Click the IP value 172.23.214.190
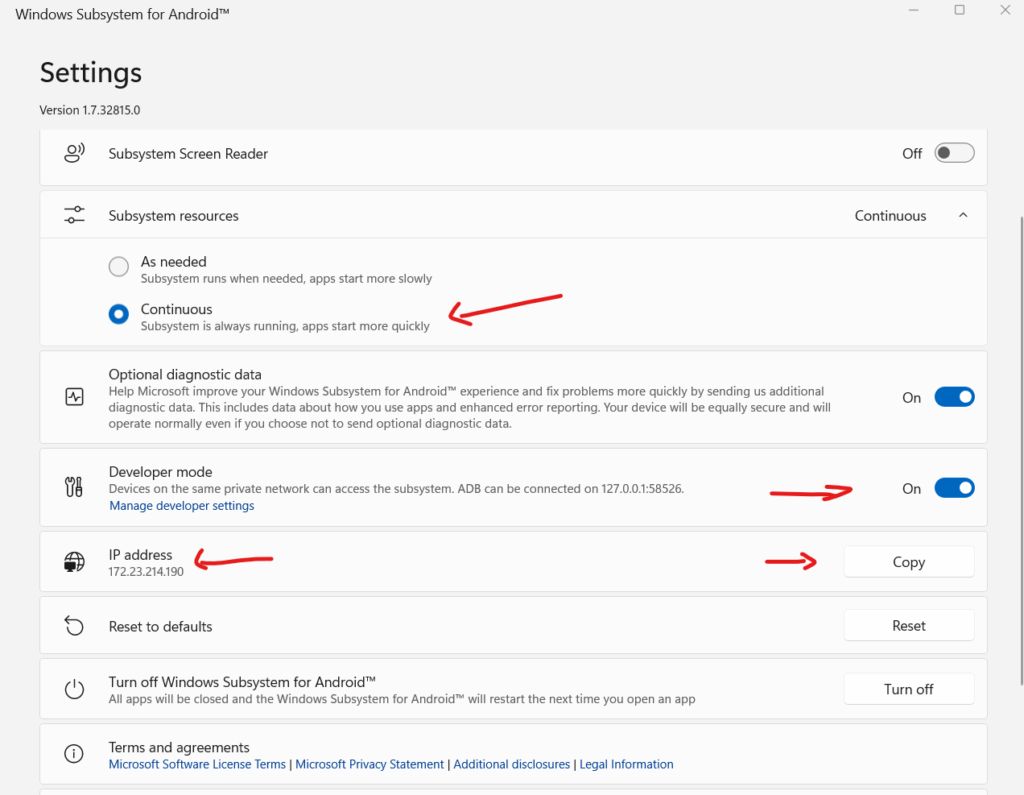The width and height of the screenshot is (1024, 795). [x=146, y=572]
